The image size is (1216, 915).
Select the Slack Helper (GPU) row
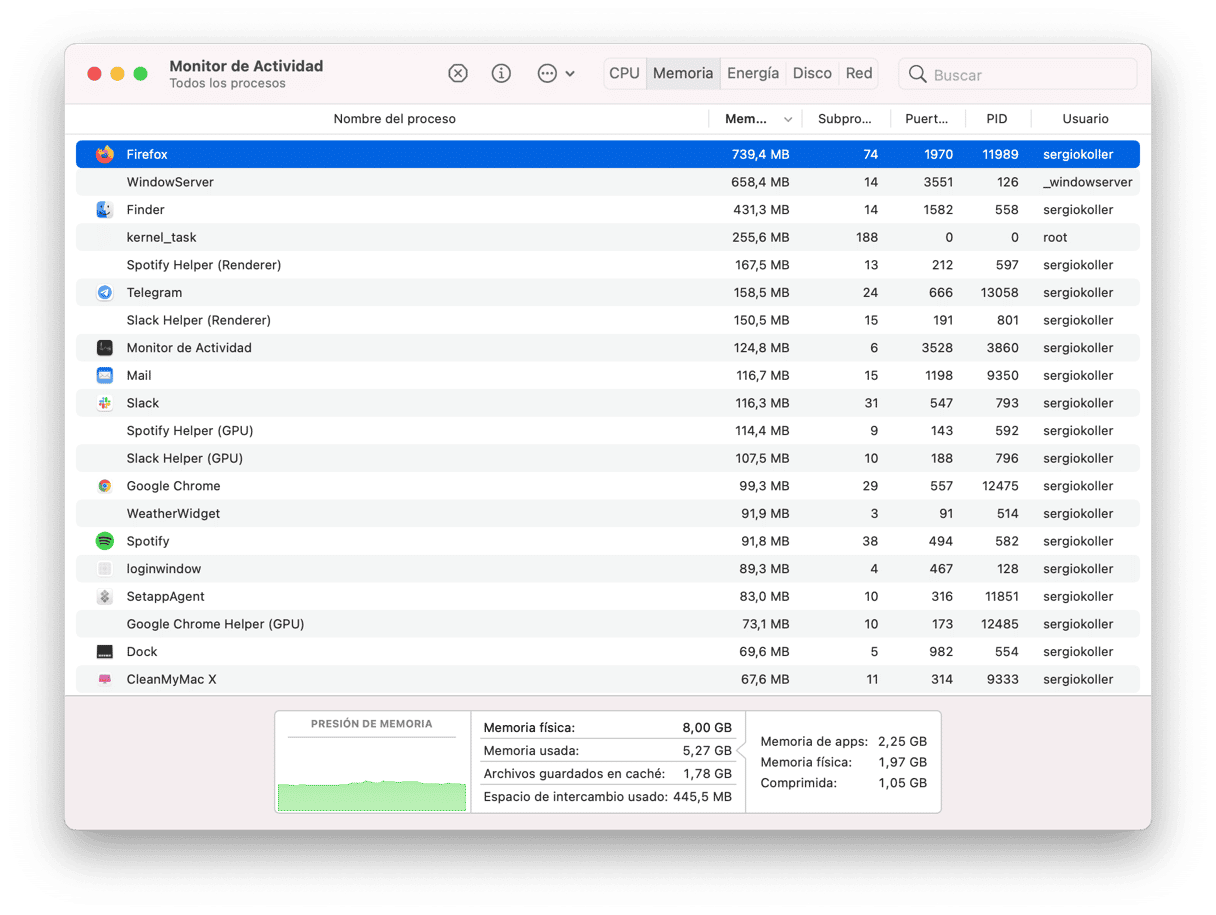click(x=608, y=458)
